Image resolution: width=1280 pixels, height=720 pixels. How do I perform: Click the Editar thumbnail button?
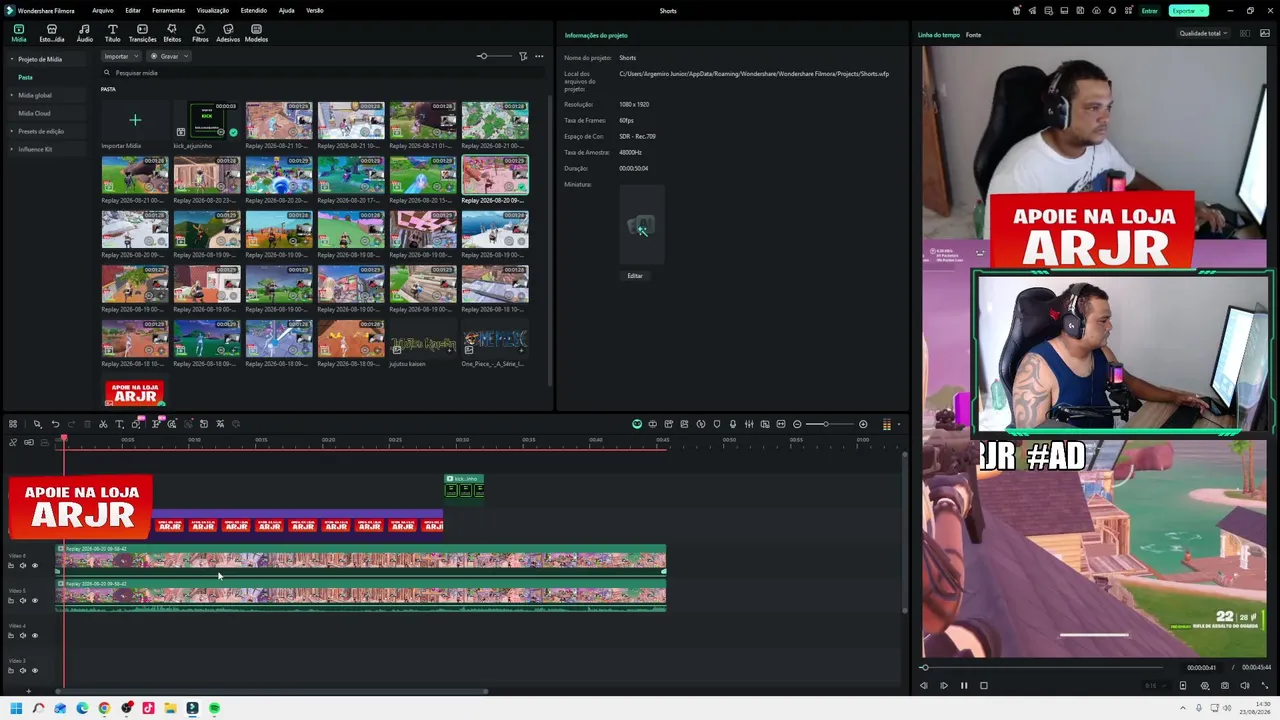tap(635, 276)
